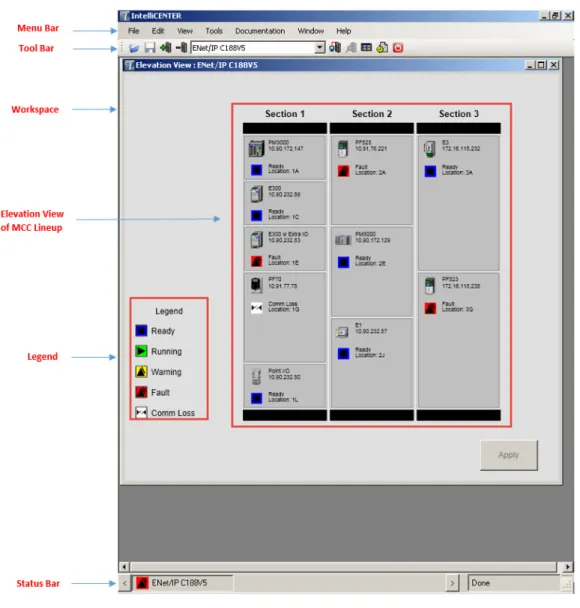Select the E300 w Extra IO device icon
Viewport: 580px width, 608px height.
(256, 240)
